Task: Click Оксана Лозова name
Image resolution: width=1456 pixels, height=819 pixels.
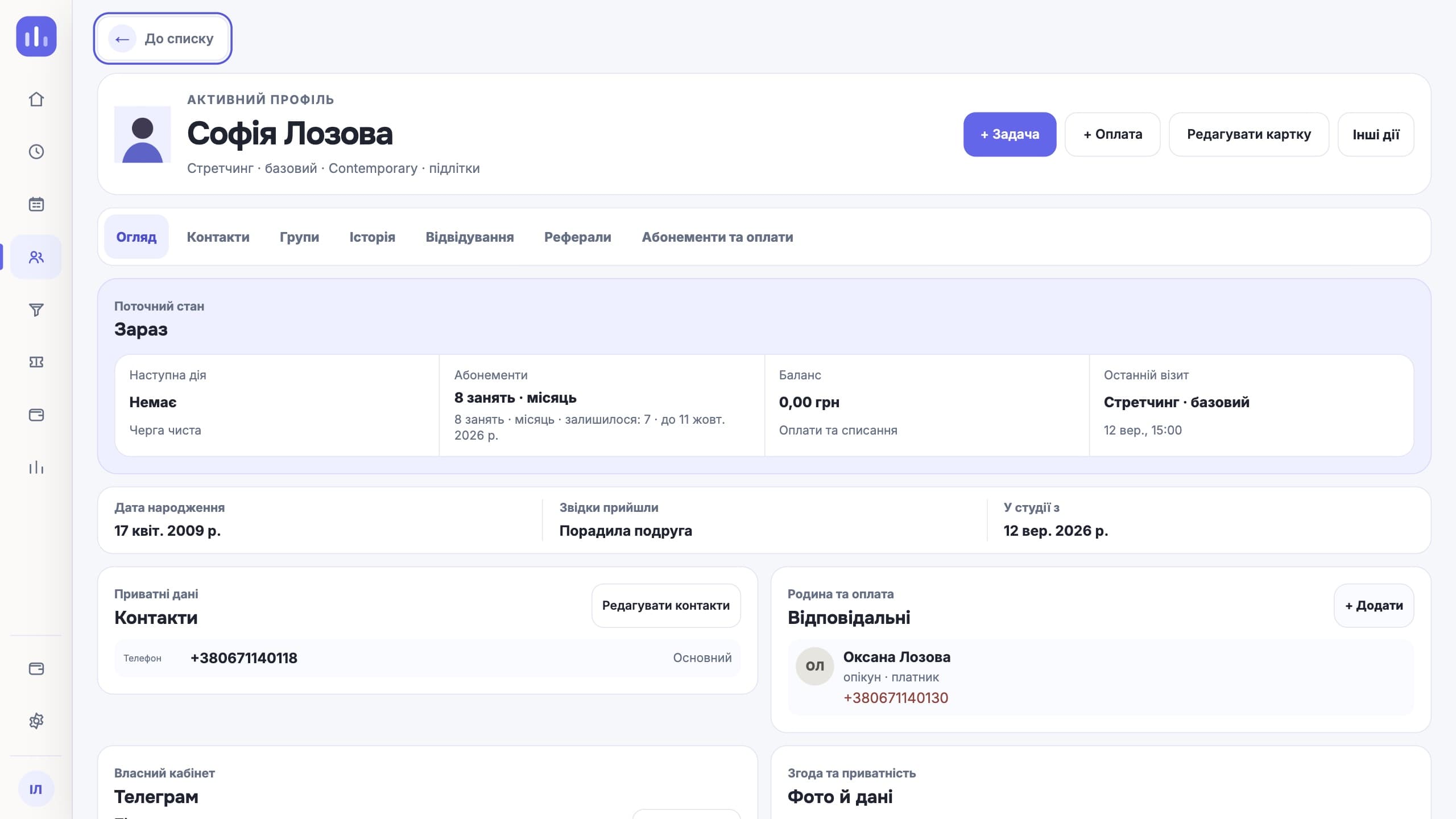Action: [896, 657]
